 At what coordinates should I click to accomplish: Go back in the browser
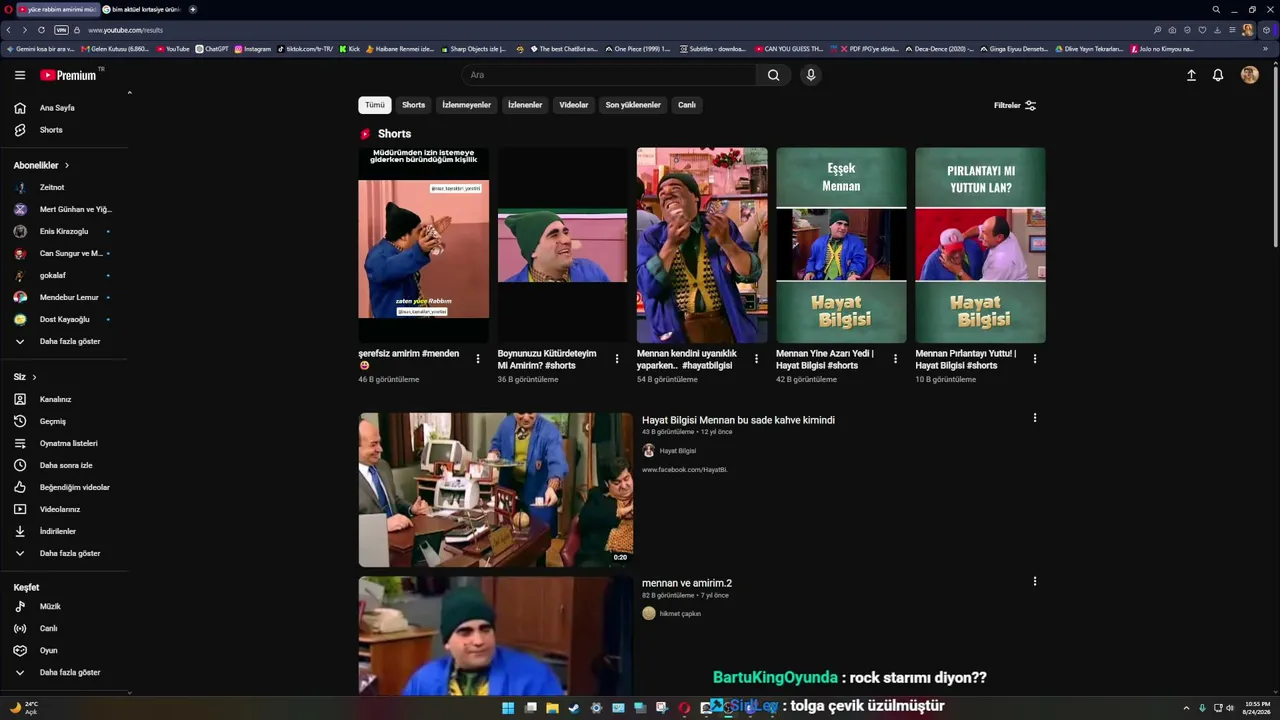click(x=10, y=30)
